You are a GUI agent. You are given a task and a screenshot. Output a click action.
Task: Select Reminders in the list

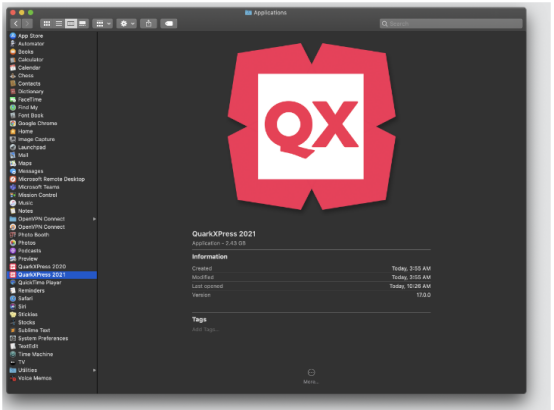[52, 291]
